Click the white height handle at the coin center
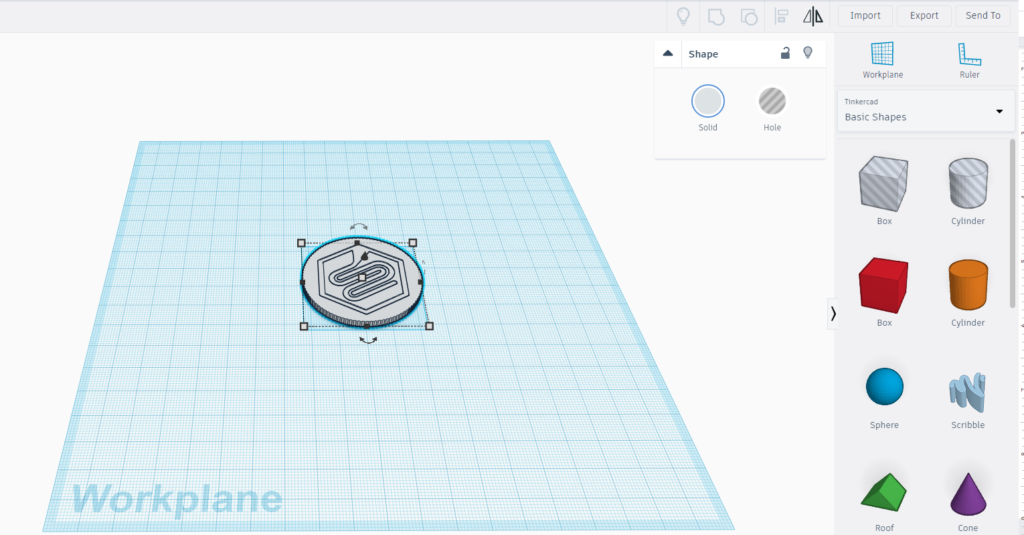The width and height of the screenshot is (1024, 535). point(362,278)
